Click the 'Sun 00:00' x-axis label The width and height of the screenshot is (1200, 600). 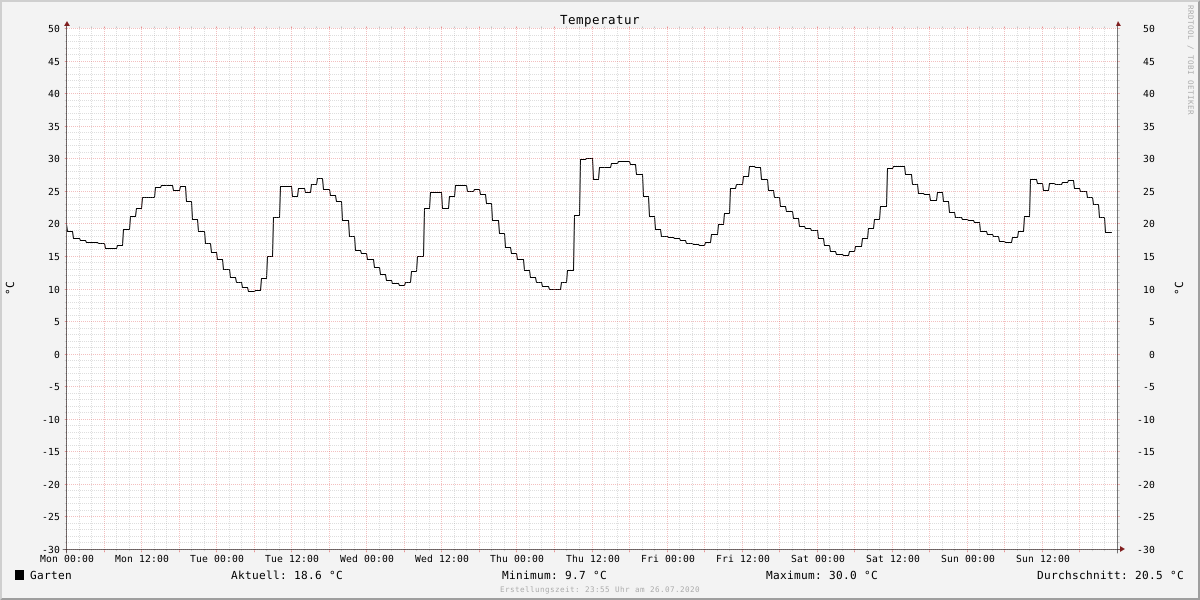[x=968, y=559]
